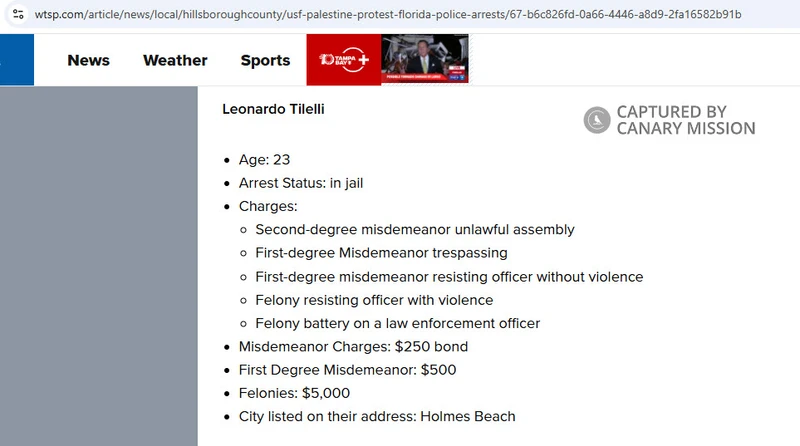Click the Canary Mission circular logo icon
The image size is (800, 446).
pyautogui.click(x=597, y=120)
